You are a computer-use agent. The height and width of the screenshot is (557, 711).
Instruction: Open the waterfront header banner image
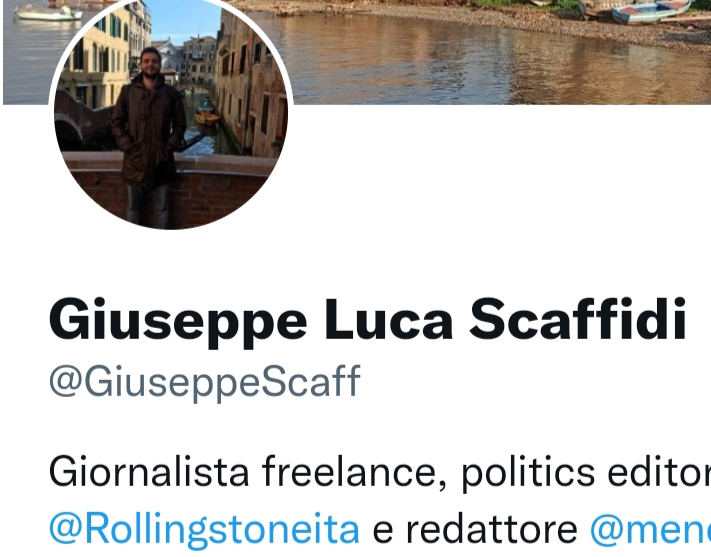499,50
